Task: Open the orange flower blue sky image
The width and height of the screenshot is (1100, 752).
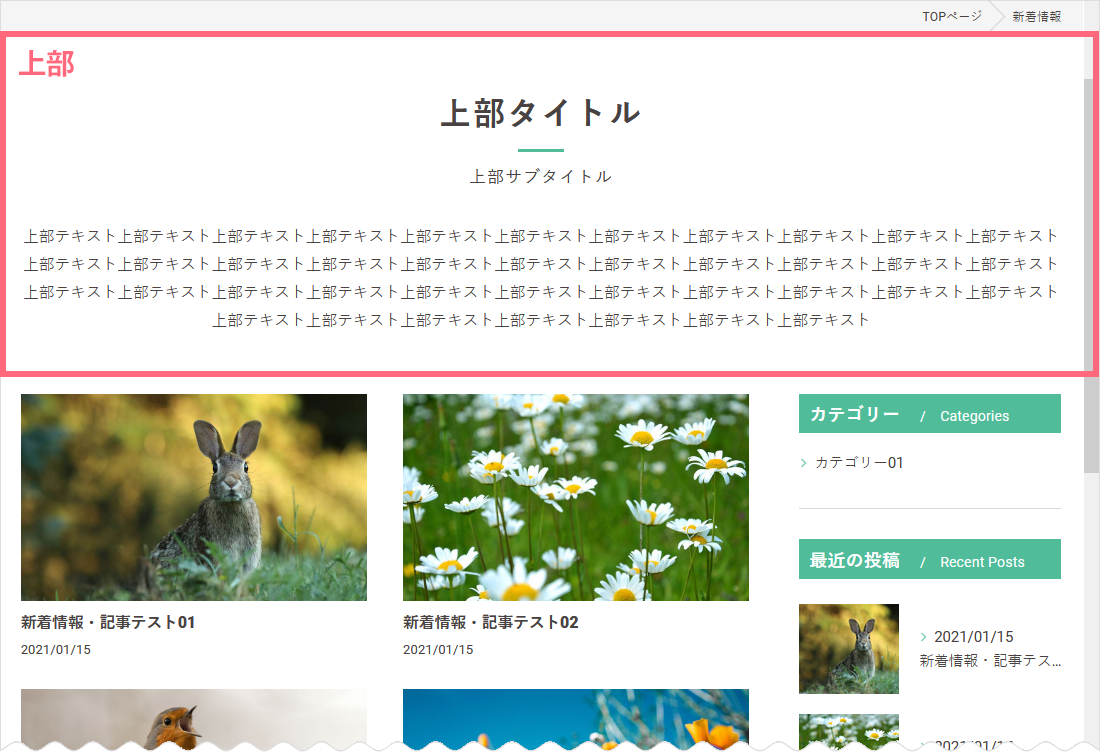Action: point(575,718)
